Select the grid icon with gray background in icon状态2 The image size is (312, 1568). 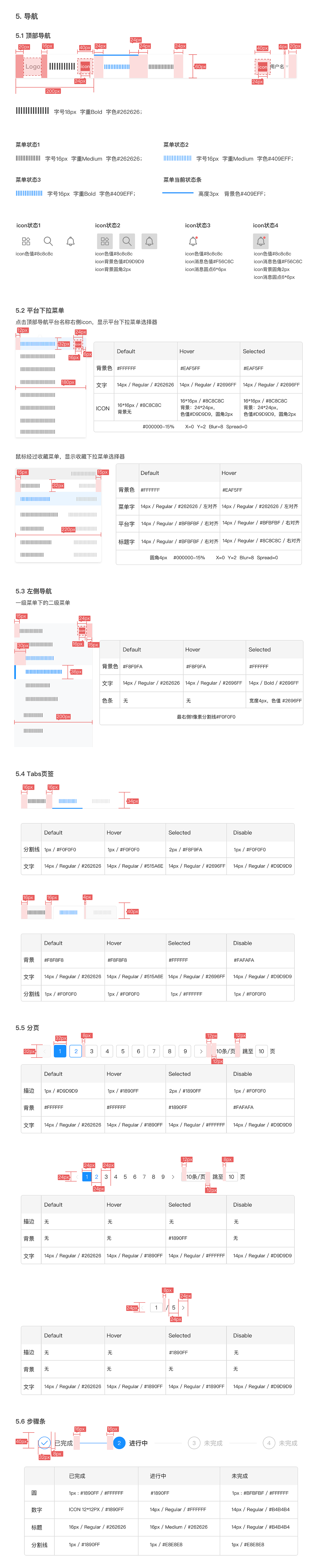(104, 241)
